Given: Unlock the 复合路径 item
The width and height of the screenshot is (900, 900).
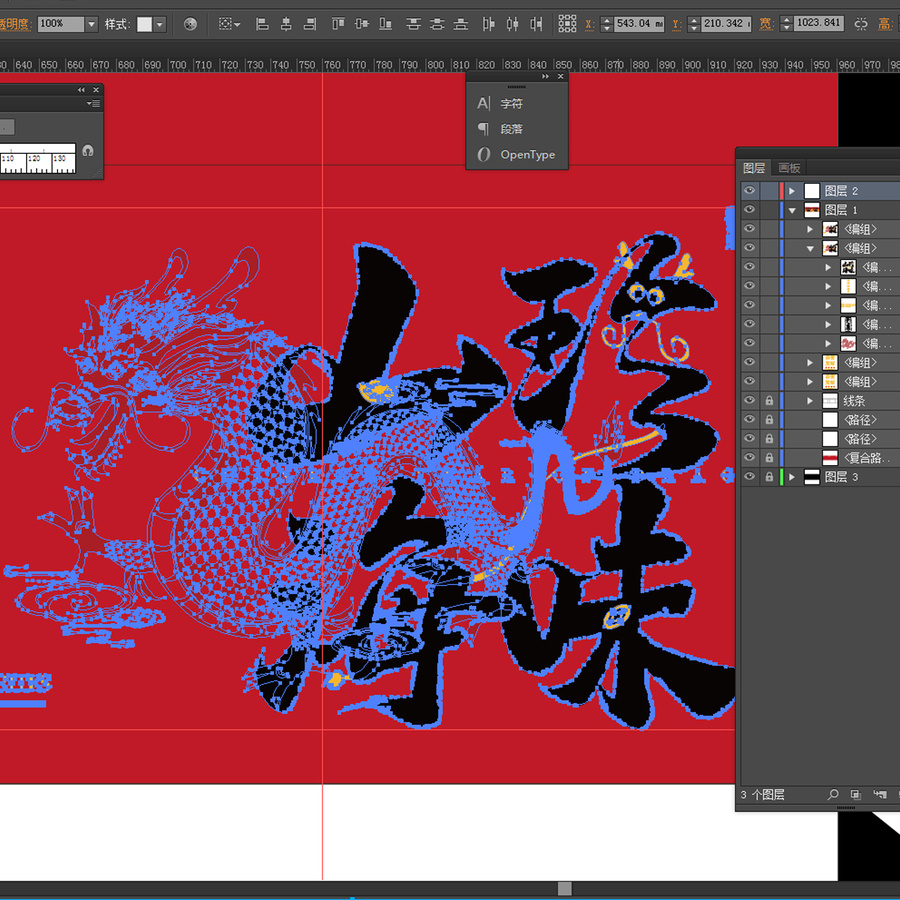Looking at the screenshot, I should [769, 457].
